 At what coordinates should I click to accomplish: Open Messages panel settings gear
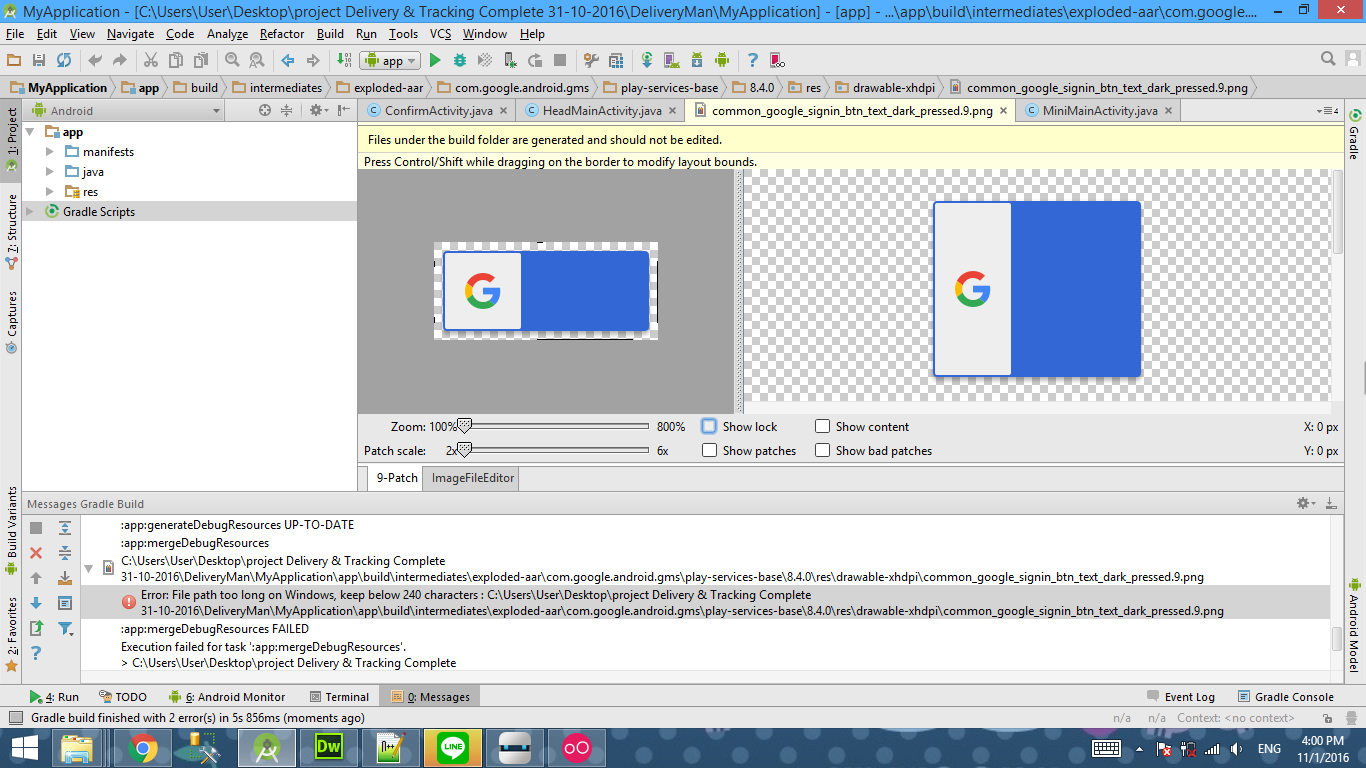(1304, 504)
